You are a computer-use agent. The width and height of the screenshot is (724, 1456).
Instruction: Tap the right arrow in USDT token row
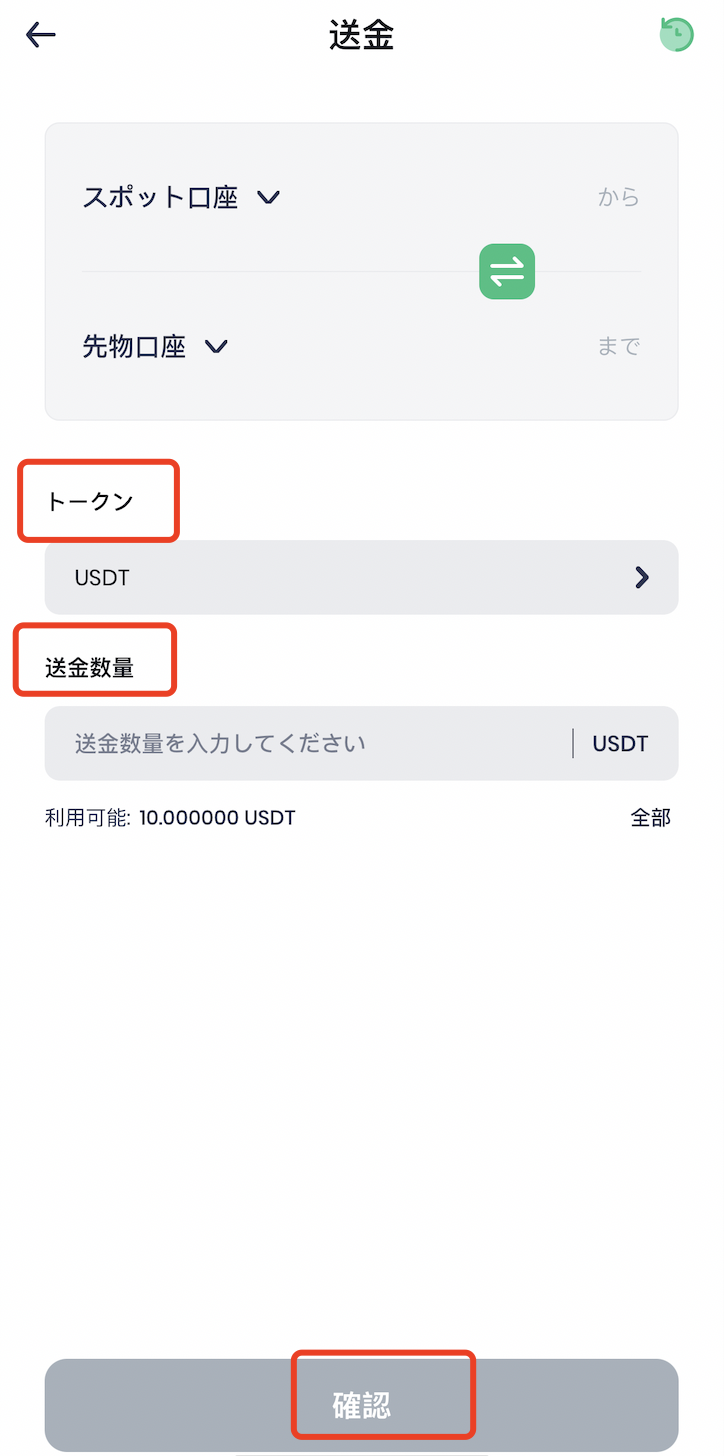coord(642,577)
